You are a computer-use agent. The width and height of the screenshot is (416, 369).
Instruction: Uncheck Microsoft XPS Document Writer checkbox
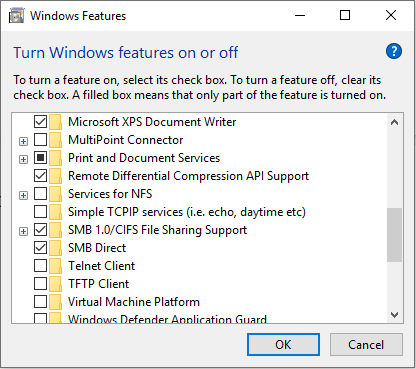point(40,122)
